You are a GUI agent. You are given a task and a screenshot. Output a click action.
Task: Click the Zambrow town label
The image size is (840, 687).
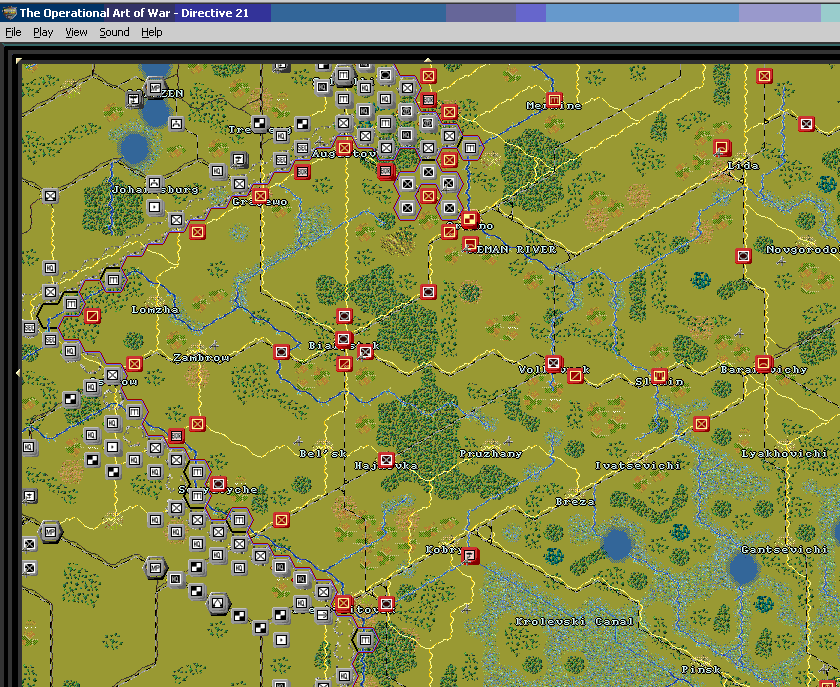201,357
